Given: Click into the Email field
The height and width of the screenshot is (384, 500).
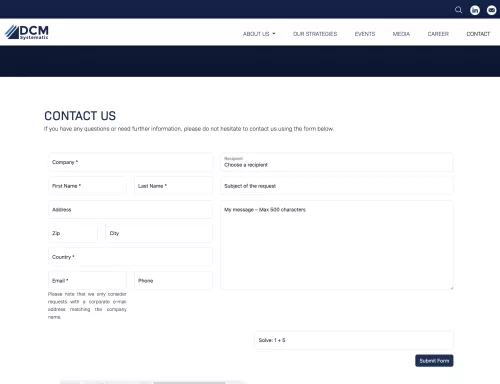Looking at the screenshot, I should point(87,280).
